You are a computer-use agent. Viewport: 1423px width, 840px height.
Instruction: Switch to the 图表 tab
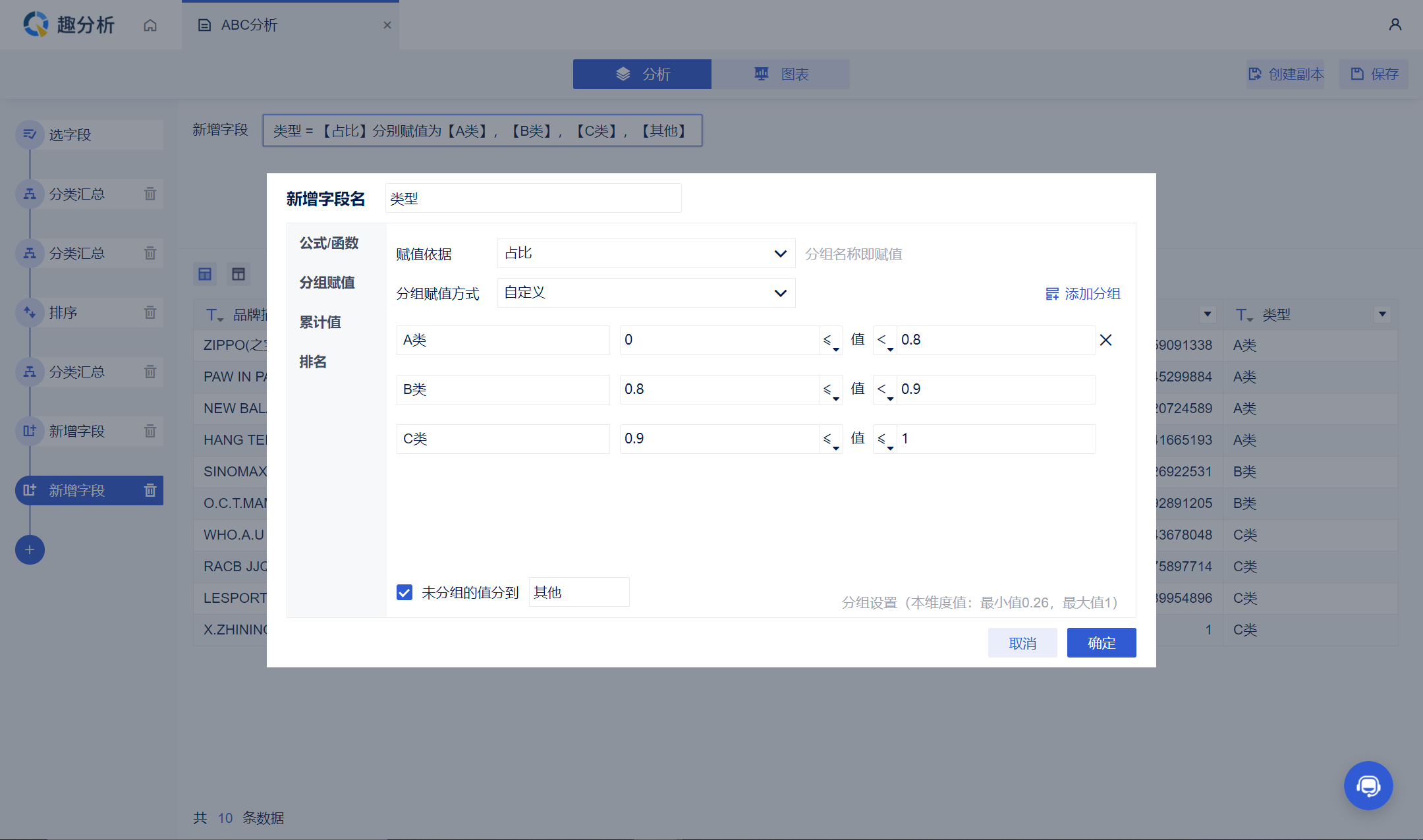coord(781,74)
